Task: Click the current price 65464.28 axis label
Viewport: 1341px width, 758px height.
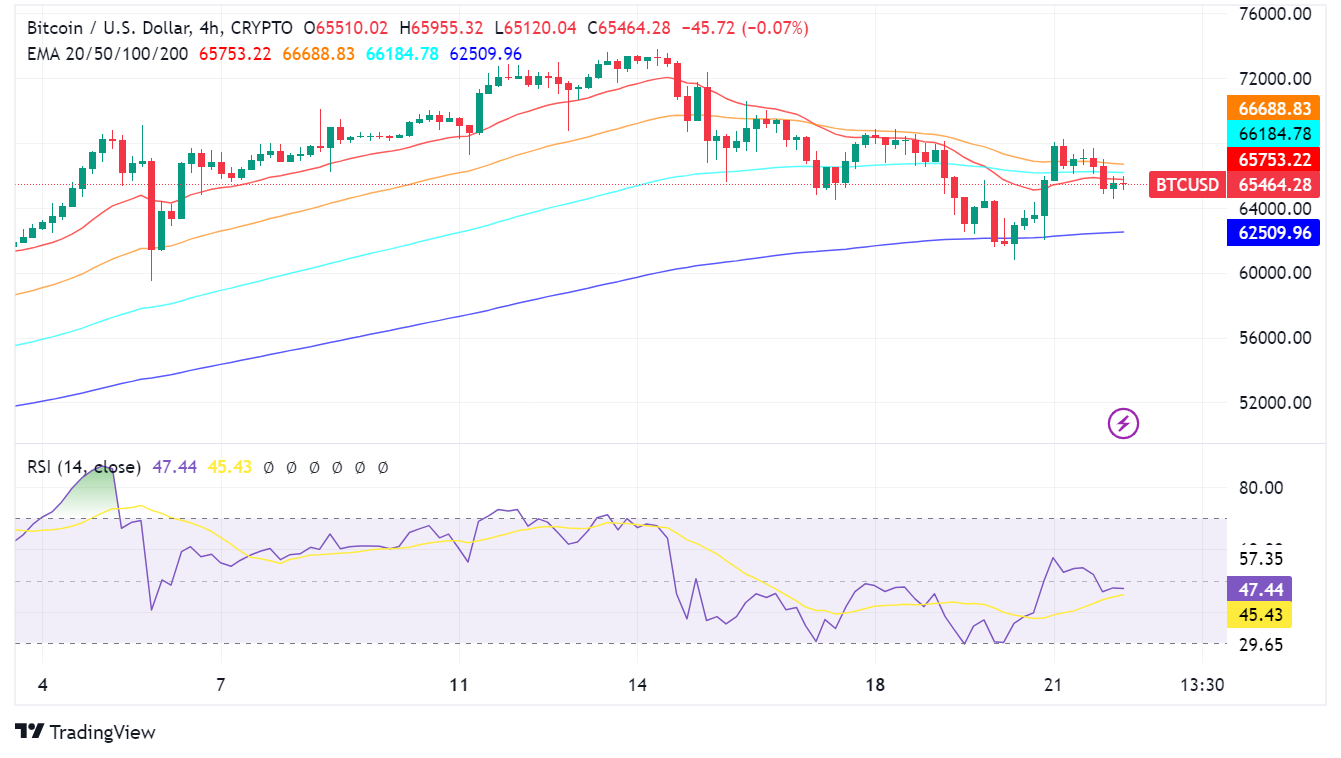Action: pyautogui.click(x=1273, y=184)
